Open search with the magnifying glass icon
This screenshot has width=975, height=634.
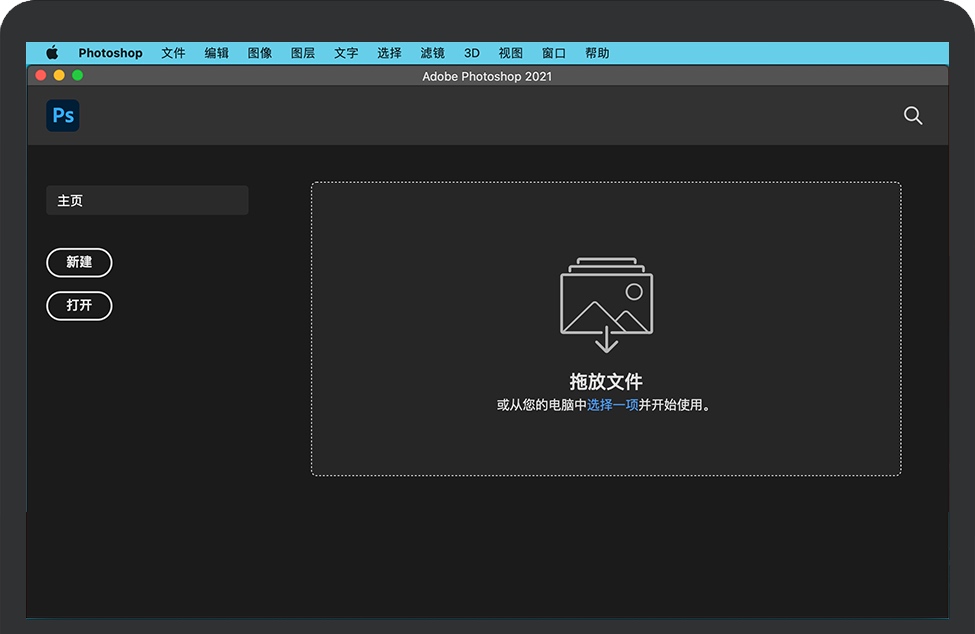coord(912,116)
